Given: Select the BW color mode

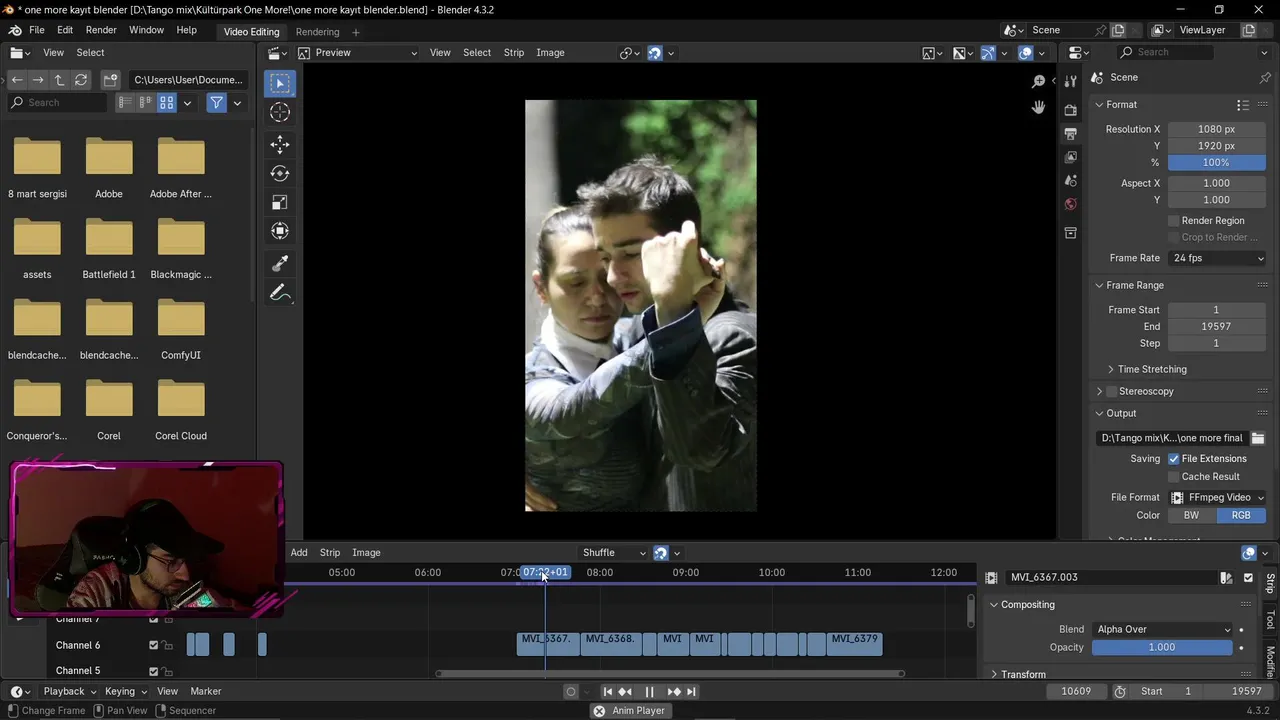Looking at the screenshot, I should 1192,515.
